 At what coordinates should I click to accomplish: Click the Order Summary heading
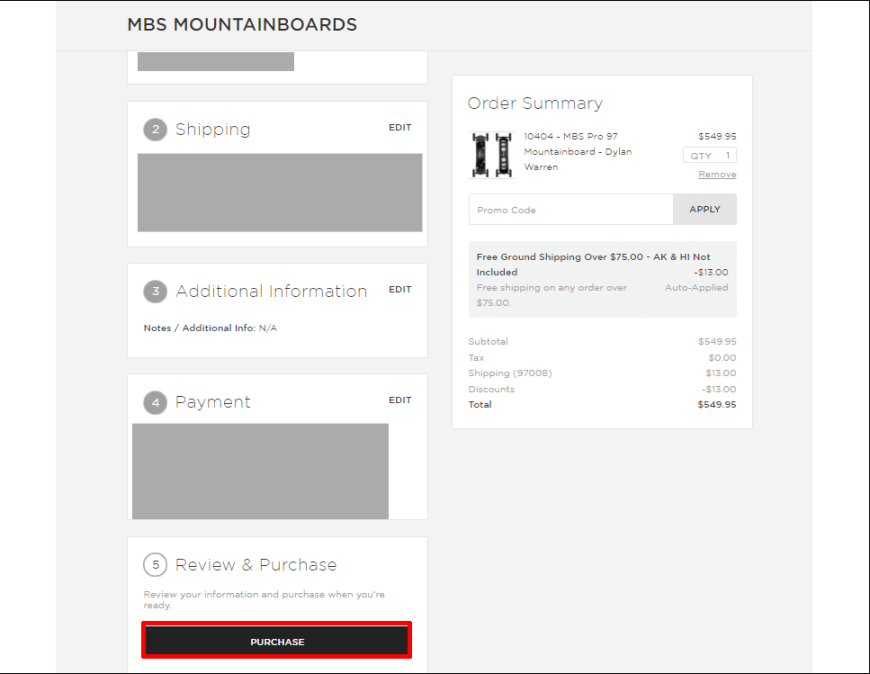(x=535, y=103)
